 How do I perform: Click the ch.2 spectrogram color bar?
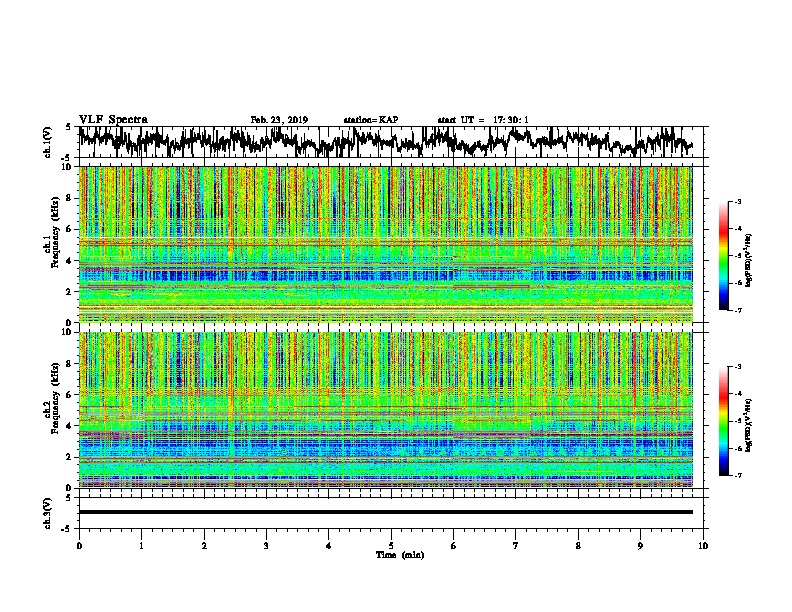(724, 421)
